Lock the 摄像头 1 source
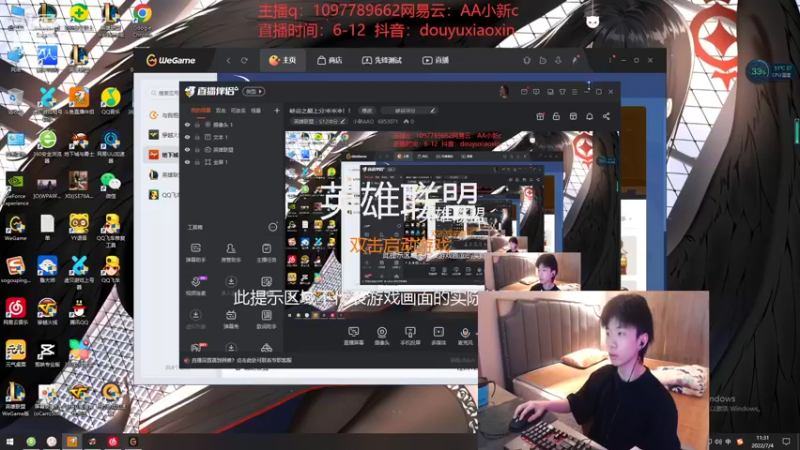The width and height of the screenshot is (800, 450). point(197,124)
